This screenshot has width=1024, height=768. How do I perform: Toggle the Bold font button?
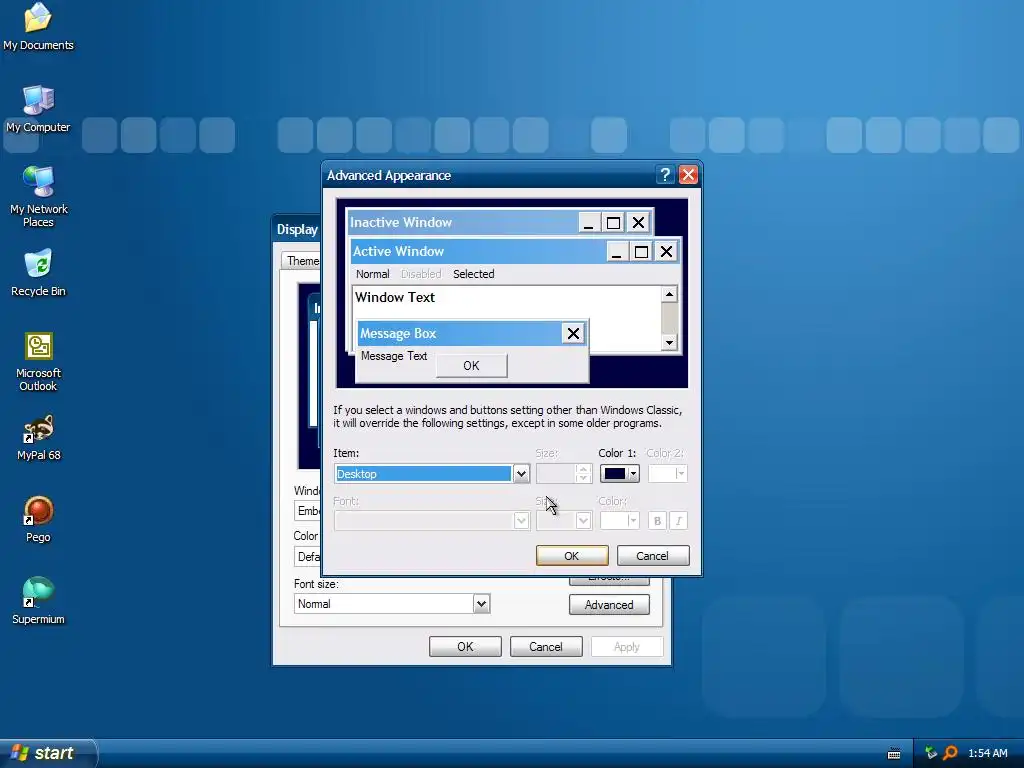click(x=657, y=520)
